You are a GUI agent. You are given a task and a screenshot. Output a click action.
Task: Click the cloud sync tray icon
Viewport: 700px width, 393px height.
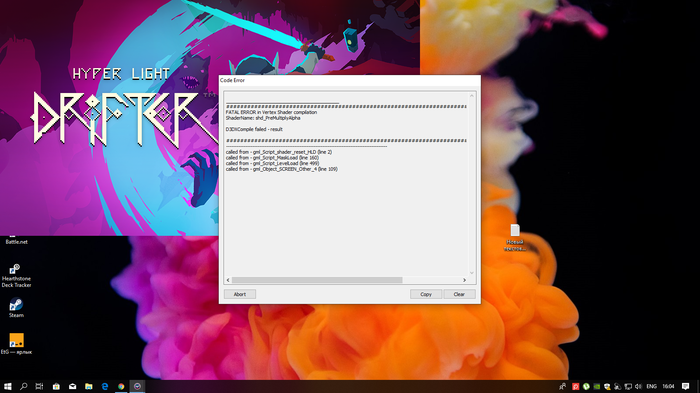617,386
